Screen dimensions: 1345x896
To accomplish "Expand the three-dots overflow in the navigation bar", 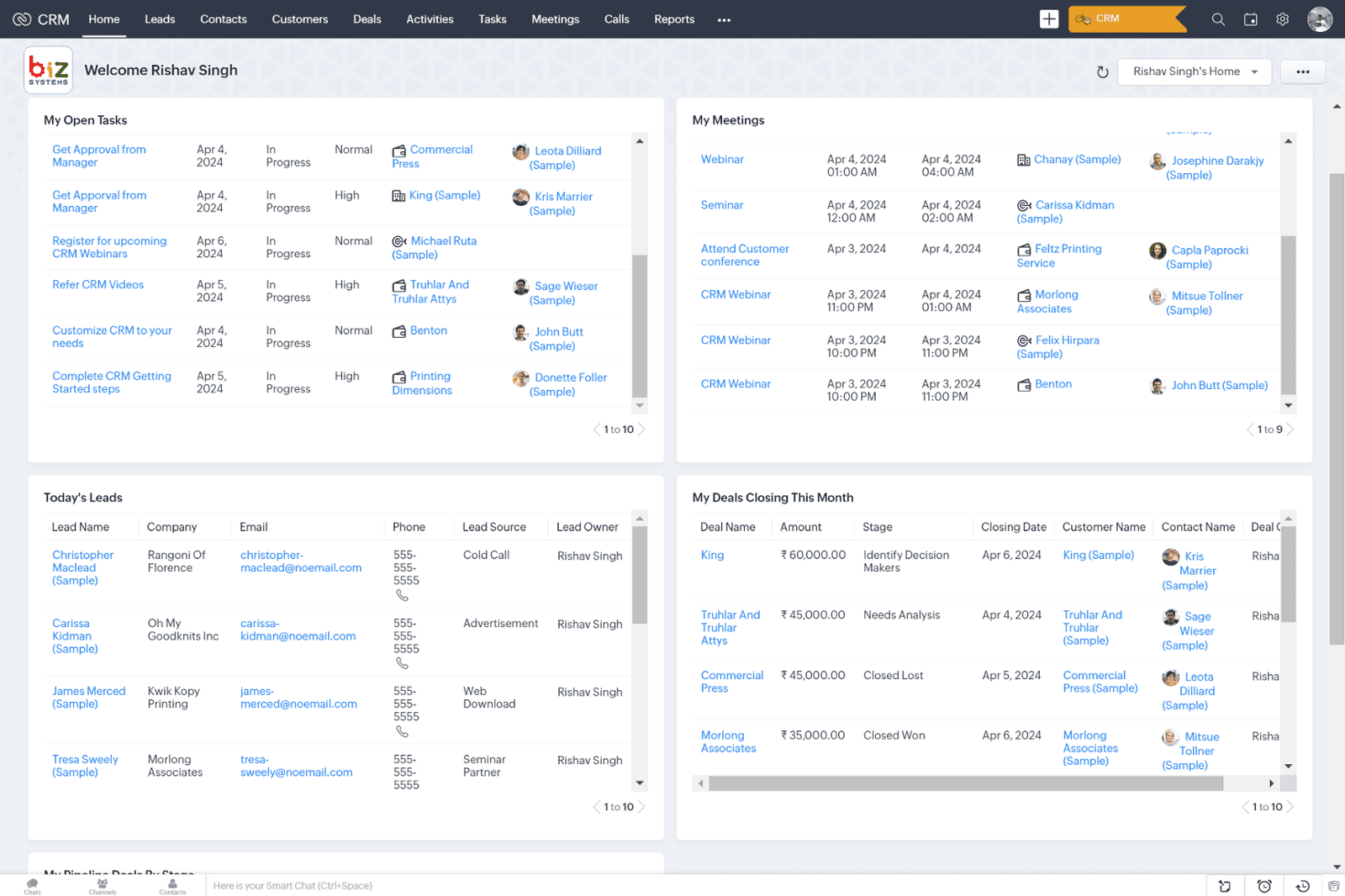I will pos(724,20).
